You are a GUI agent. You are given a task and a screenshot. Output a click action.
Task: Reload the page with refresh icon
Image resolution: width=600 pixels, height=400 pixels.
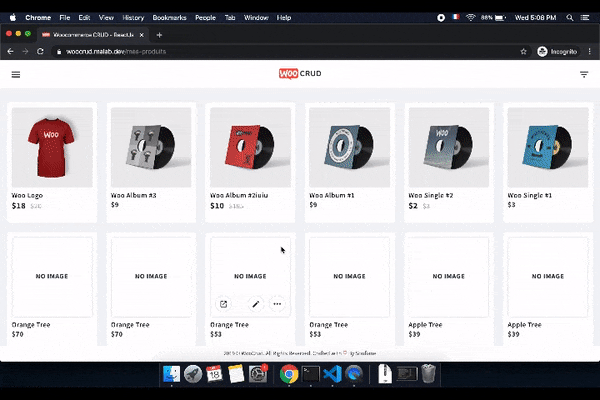coord(40,51)
